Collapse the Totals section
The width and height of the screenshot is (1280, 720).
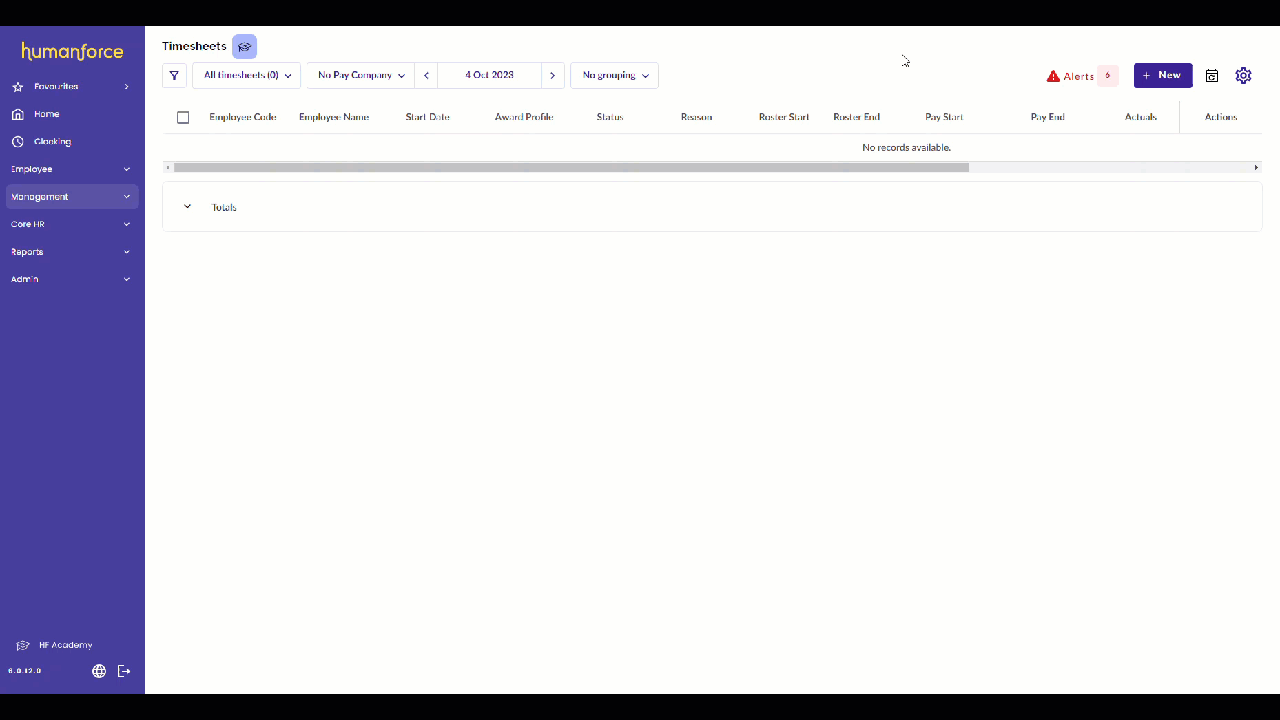point(187,207)
